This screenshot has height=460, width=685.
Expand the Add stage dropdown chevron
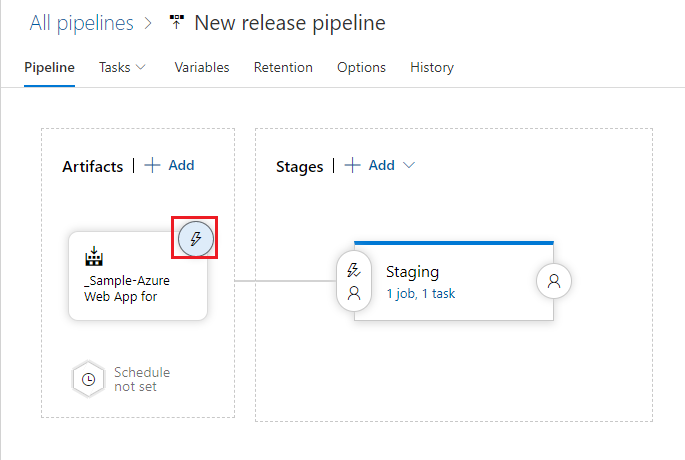tap(409, 166)
